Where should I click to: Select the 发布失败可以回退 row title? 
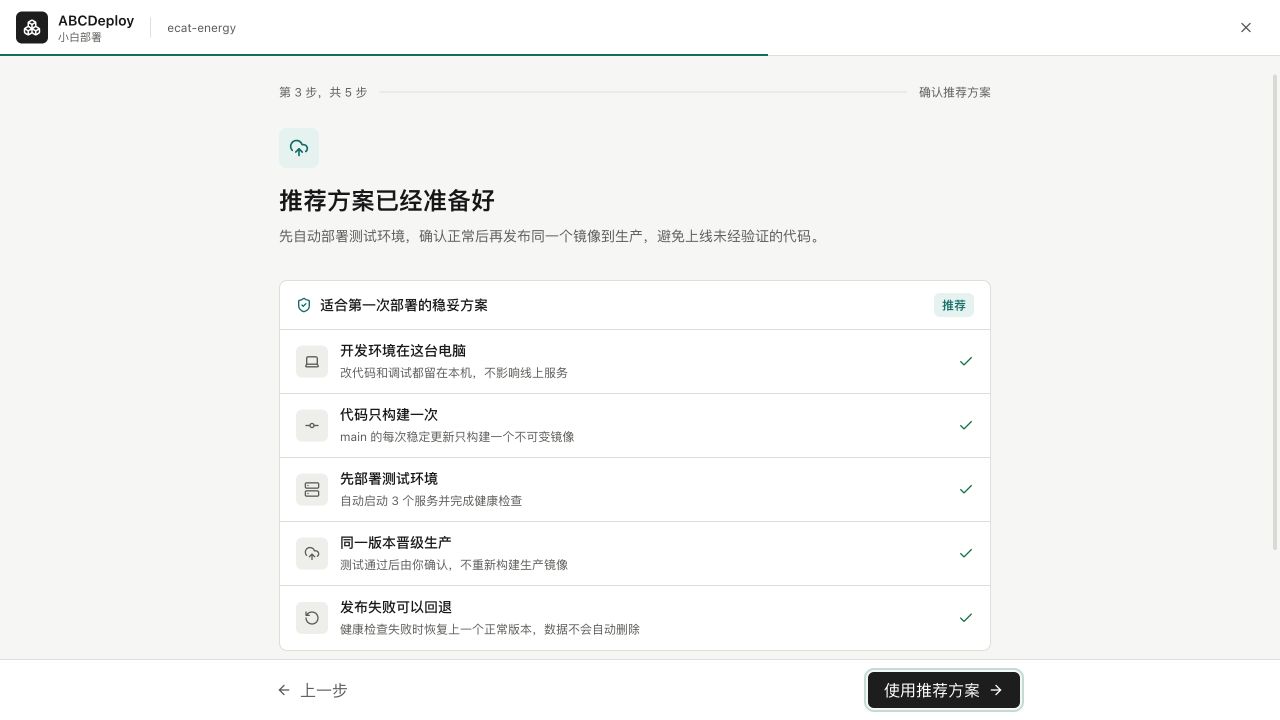pyautogui.click(x=396, y=607)
